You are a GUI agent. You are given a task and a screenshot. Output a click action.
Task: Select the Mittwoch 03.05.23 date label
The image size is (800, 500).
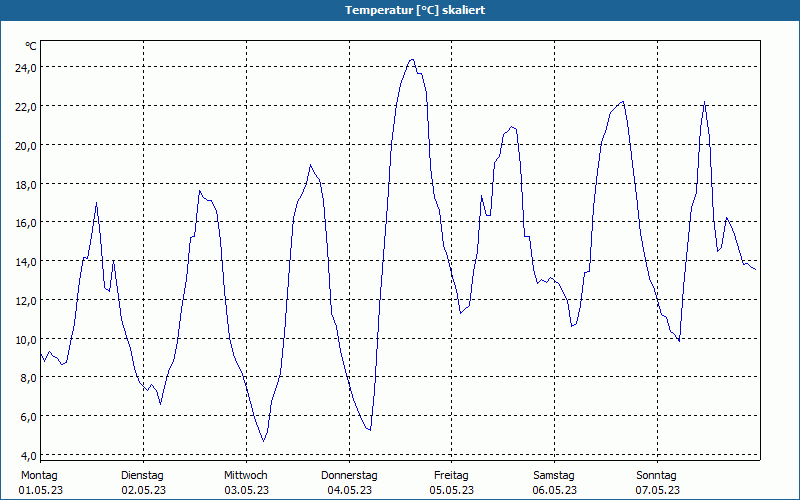coord(246,483)
